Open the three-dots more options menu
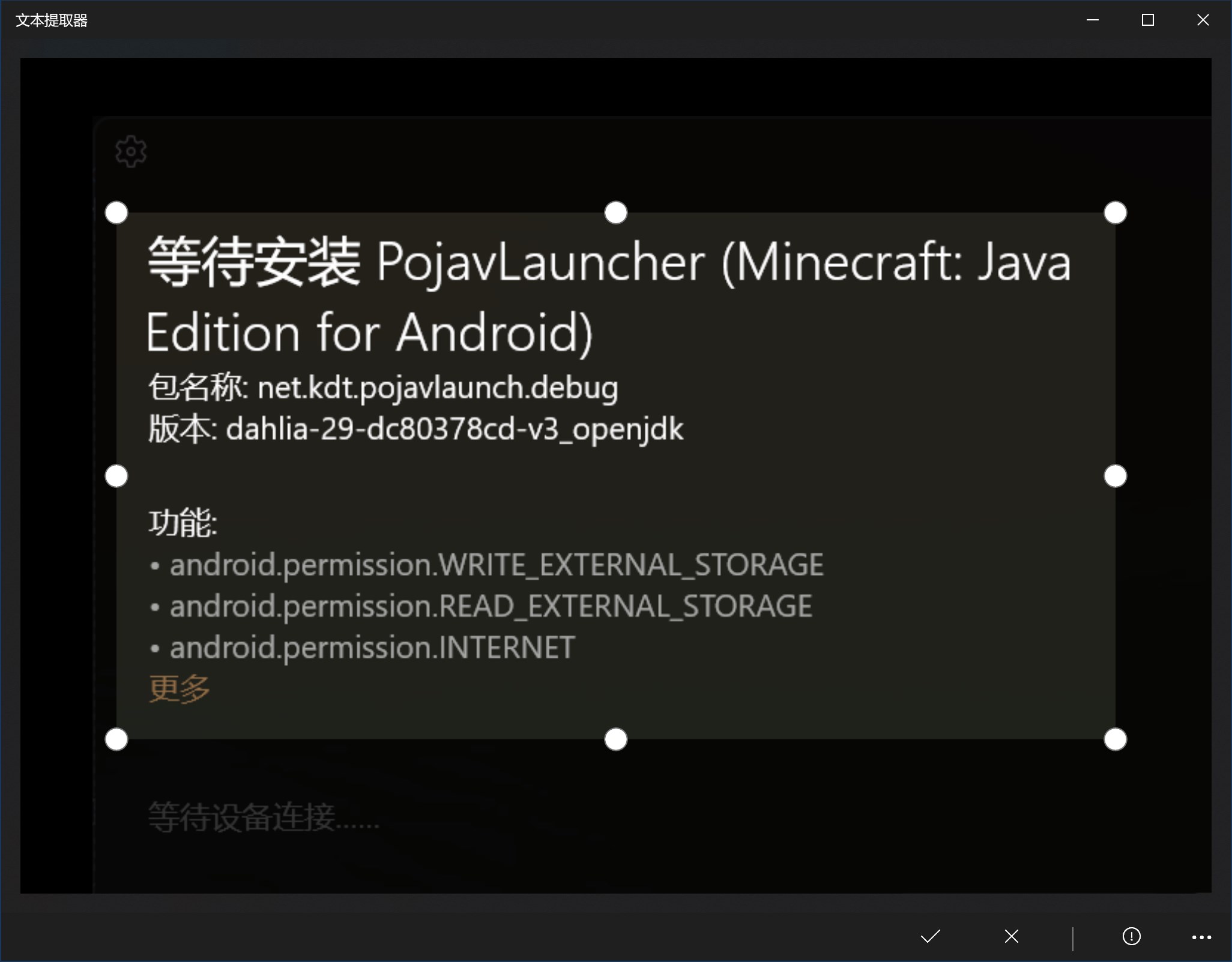 coord(1201,937)
